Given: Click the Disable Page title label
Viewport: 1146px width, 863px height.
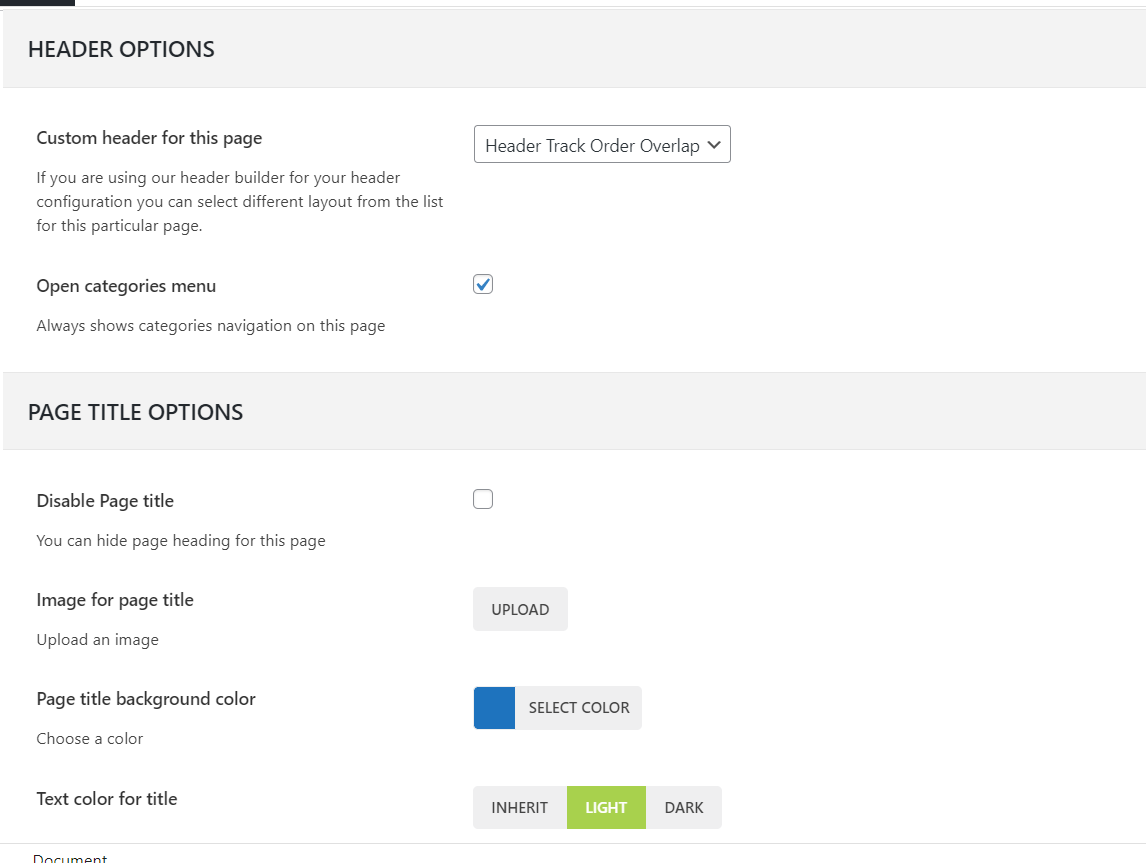Looking at the screenshot, I should tap(105, 501).
